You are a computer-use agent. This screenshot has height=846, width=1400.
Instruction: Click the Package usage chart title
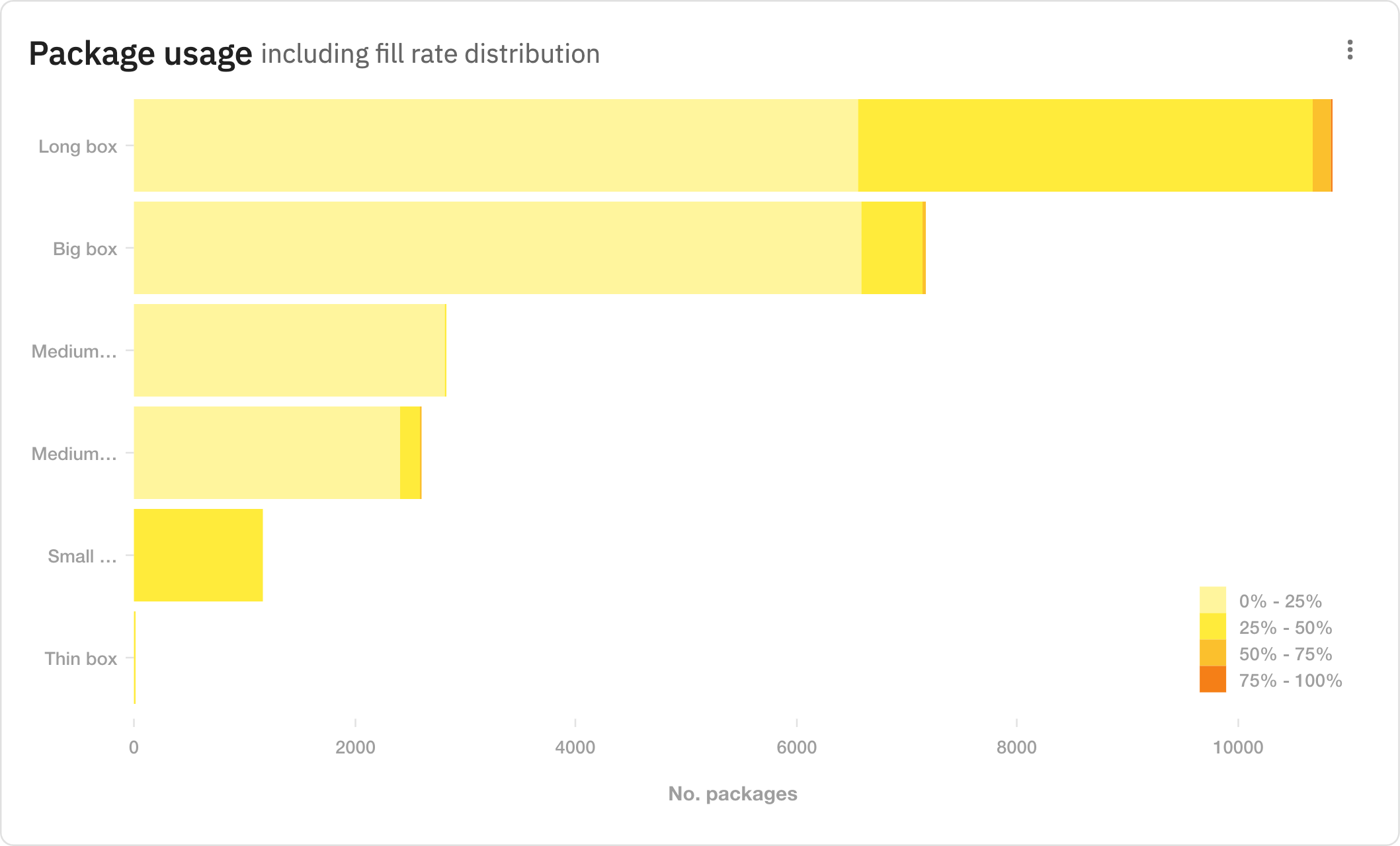(140, 54)
